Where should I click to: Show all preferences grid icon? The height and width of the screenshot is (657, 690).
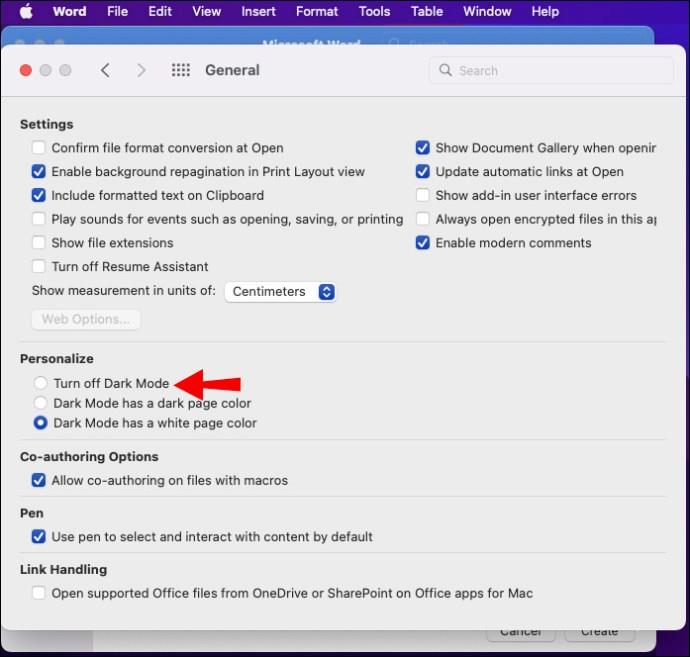point(181,70)
